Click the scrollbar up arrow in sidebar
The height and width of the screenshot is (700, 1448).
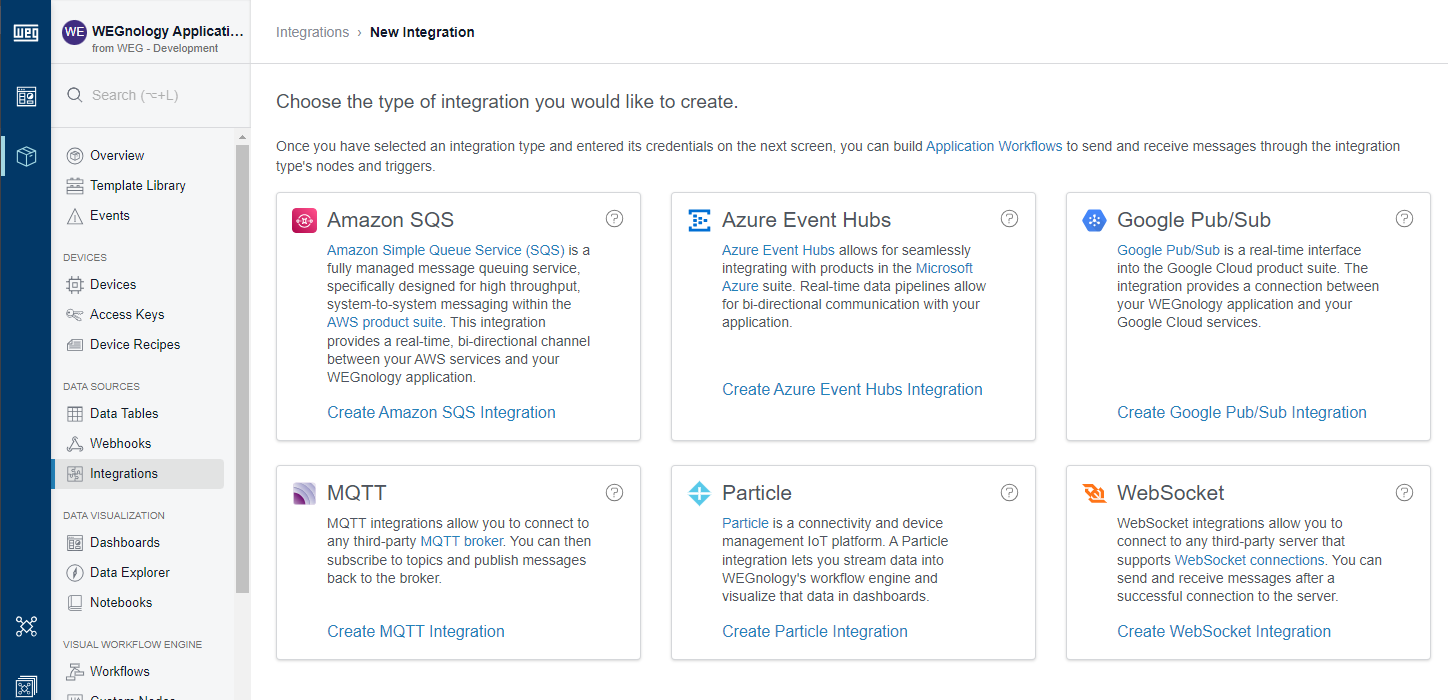pos(242,136)
